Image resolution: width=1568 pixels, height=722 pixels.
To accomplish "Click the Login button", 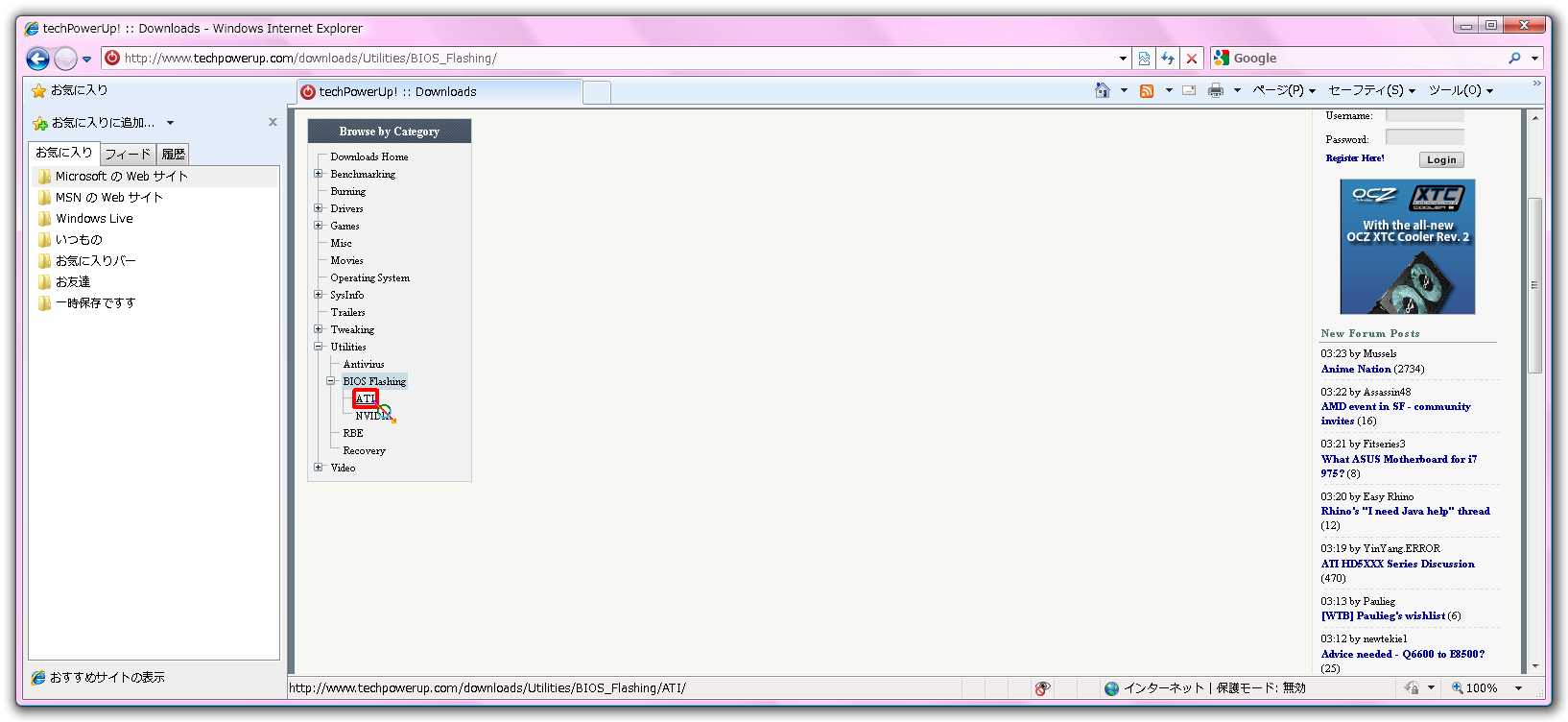I will [x=1441, y=160].
